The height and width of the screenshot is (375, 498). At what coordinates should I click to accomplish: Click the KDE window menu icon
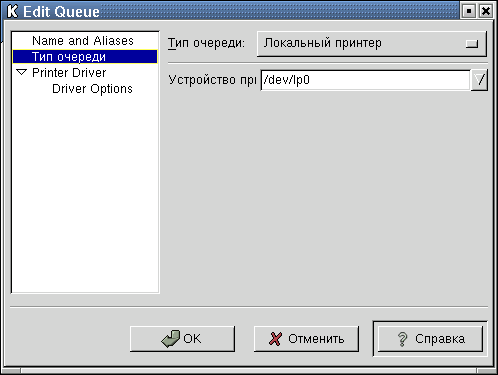(x=12, y=11)
